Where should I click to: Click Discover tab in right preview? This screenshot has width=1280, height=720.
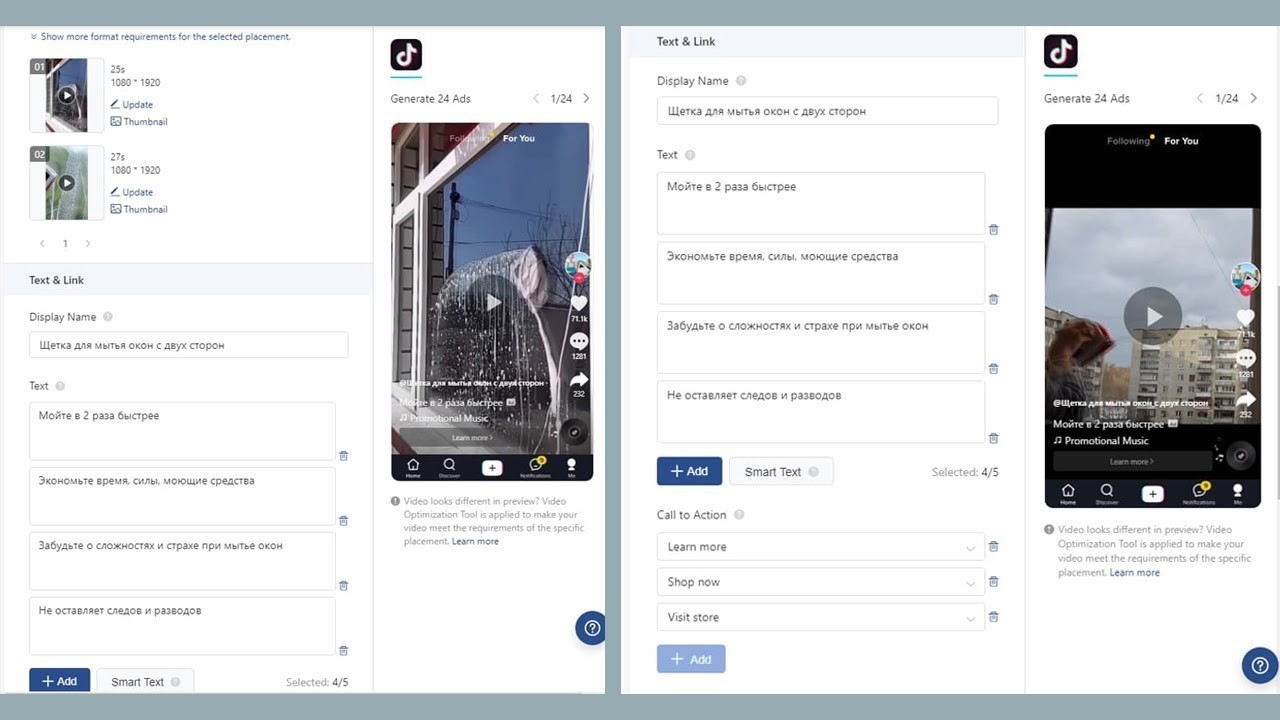(x=1107, y=493)
